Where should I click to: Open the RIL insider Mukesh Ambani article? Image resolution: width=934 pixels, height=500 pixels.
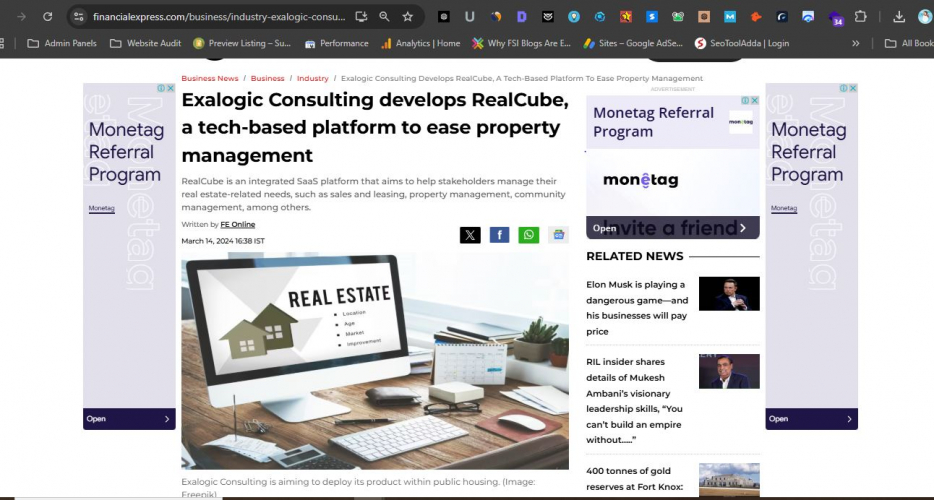point(634,400)
